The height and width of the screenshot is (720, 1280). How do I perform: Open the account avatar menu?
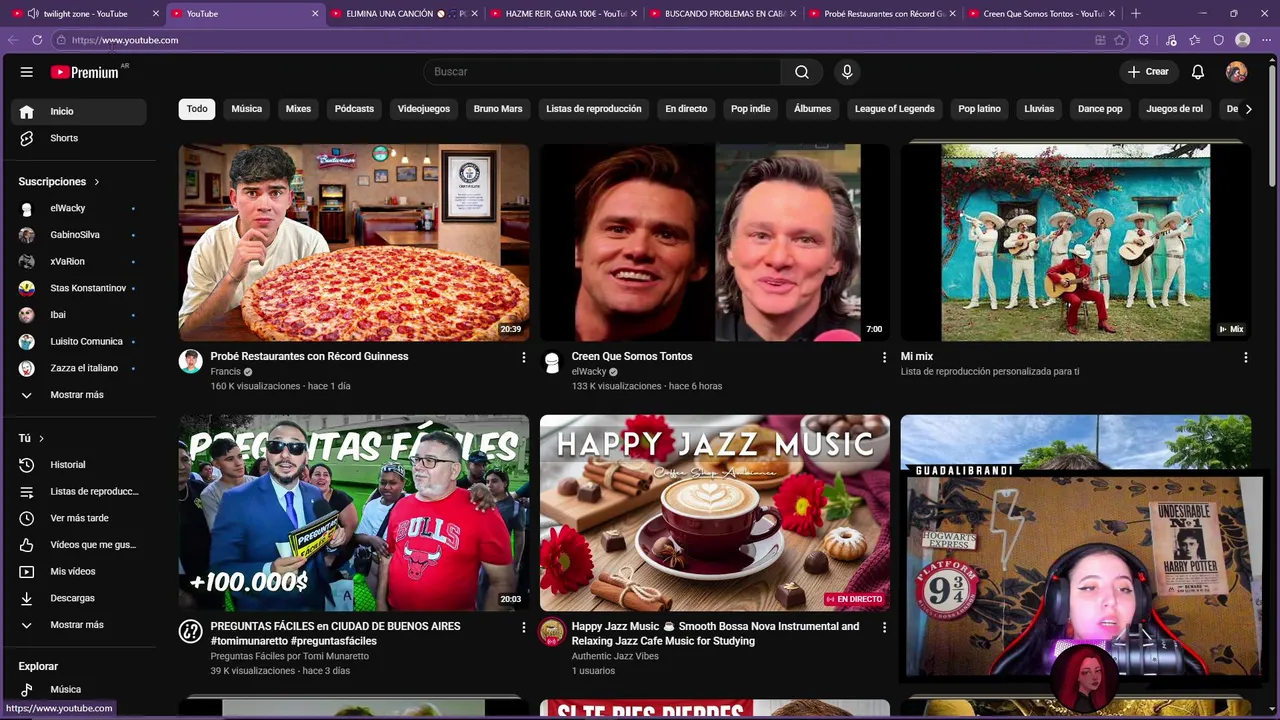[1236, 72]
